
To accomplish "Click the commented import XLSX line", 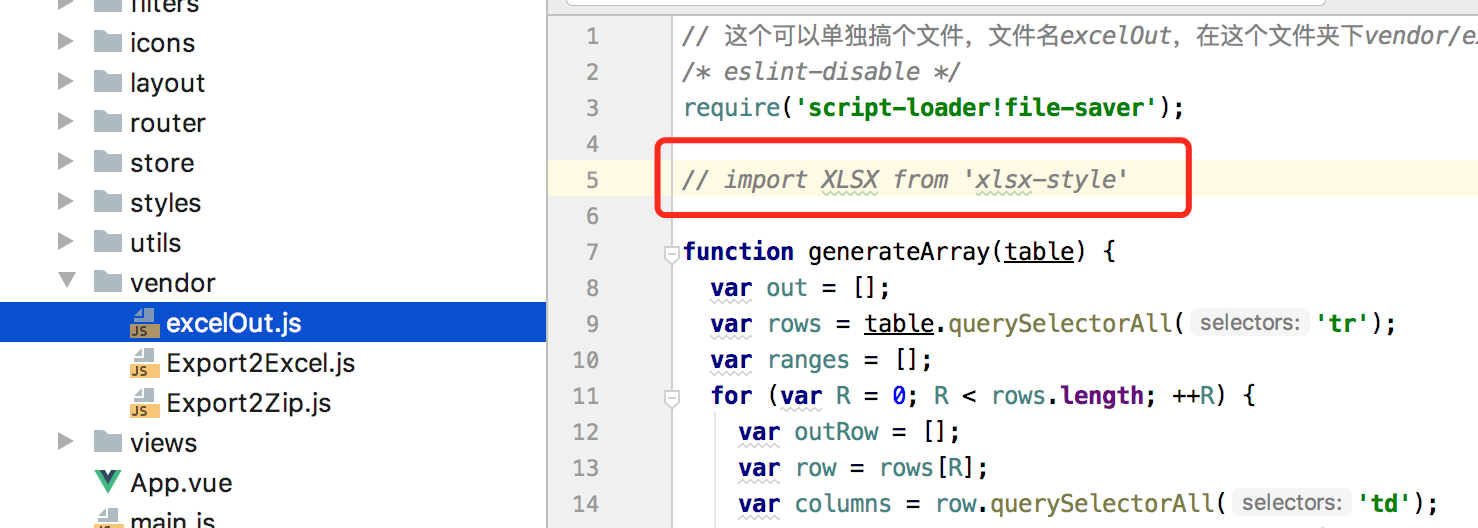I will pos(905,180).
